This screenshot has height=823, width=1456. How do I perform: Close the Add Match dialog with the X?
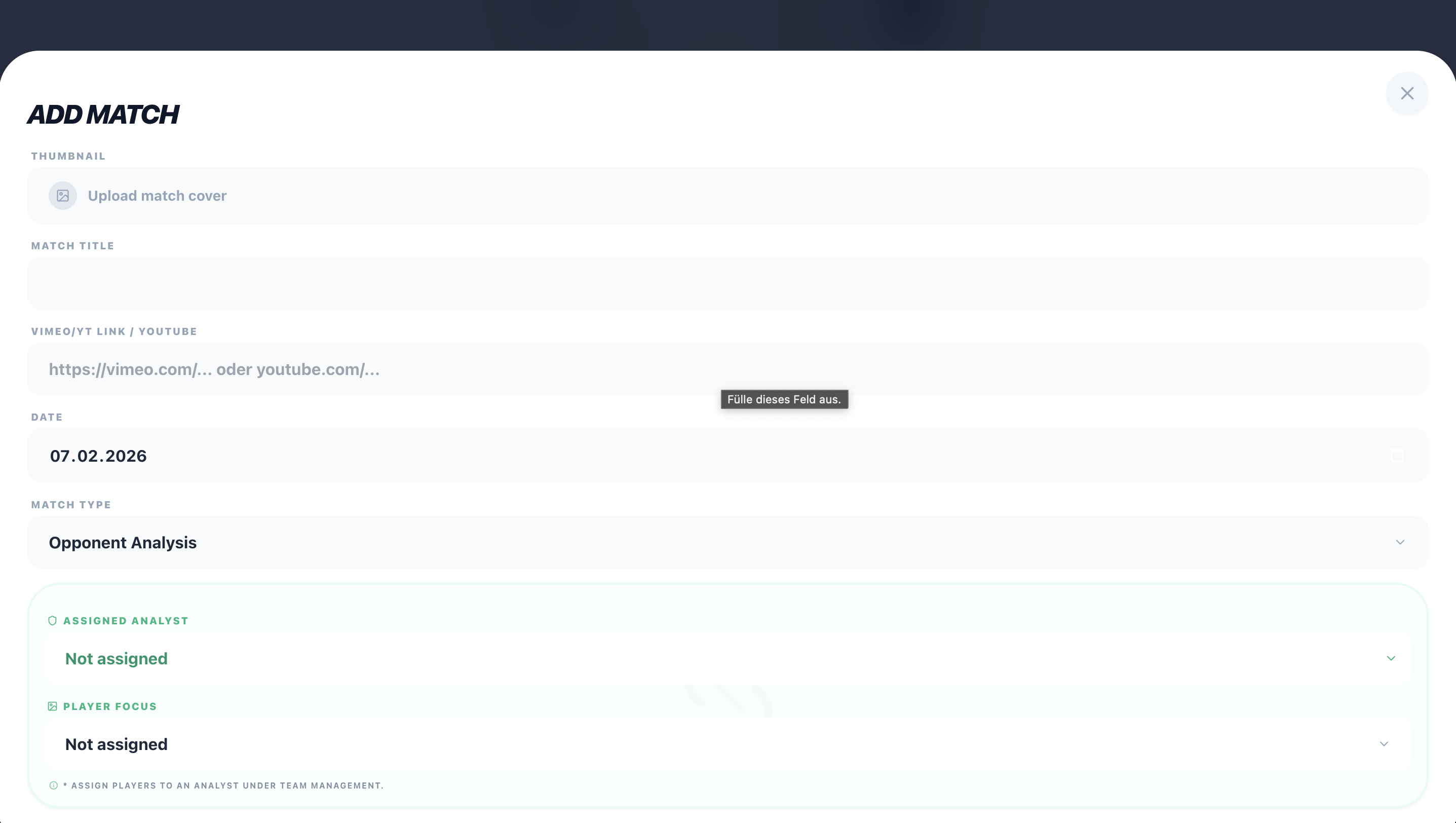1407,93
